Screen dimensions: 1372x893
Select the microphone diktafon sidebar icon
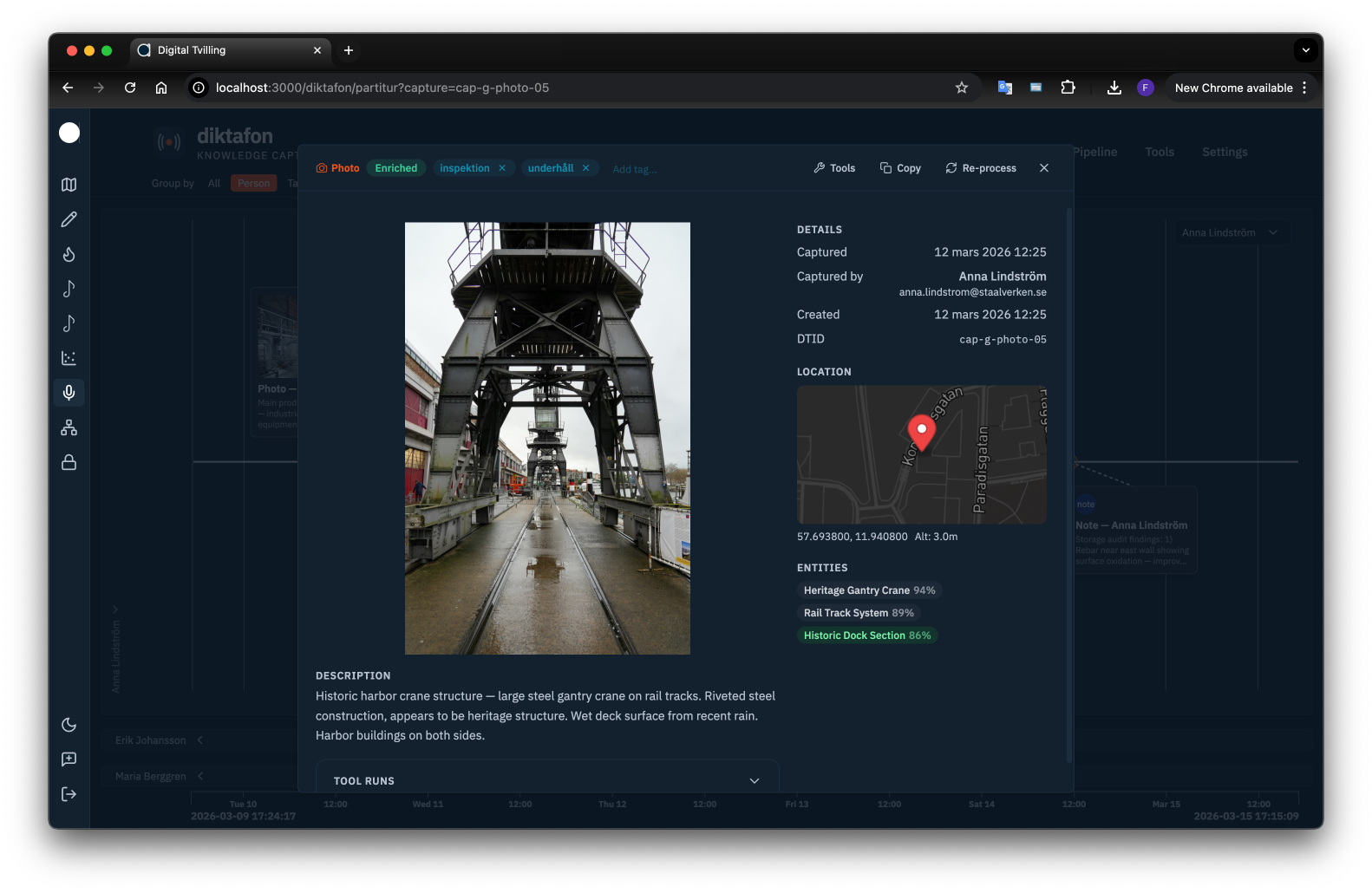[69, 393]
